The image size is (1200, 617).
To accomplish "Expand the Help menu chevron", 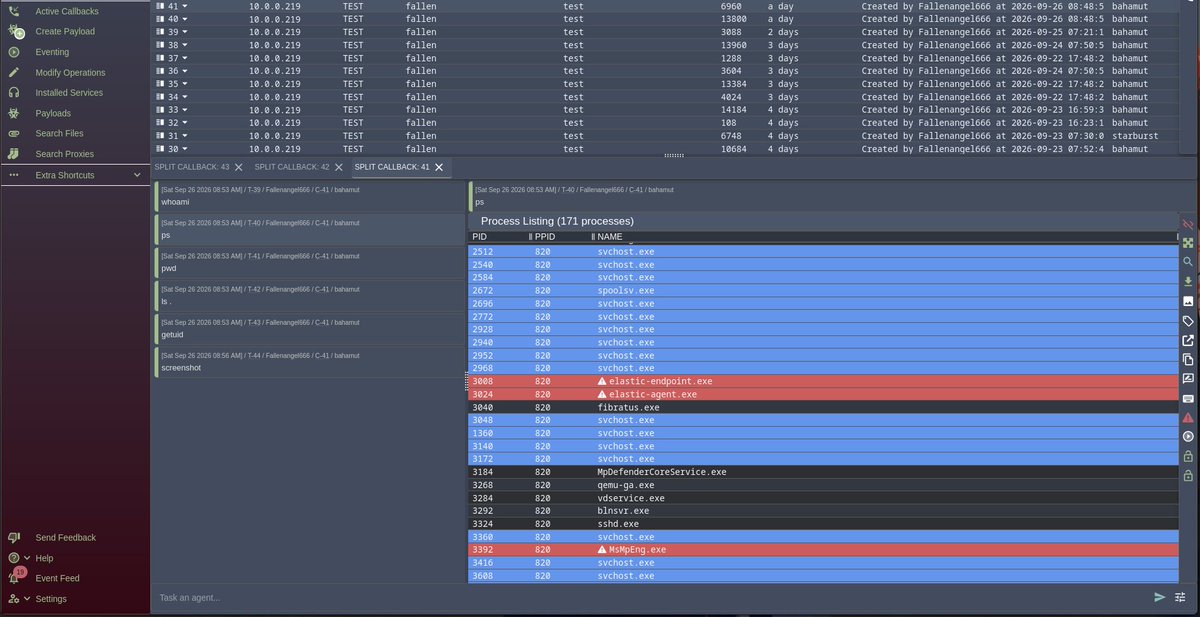I will (x=26, y=558).
